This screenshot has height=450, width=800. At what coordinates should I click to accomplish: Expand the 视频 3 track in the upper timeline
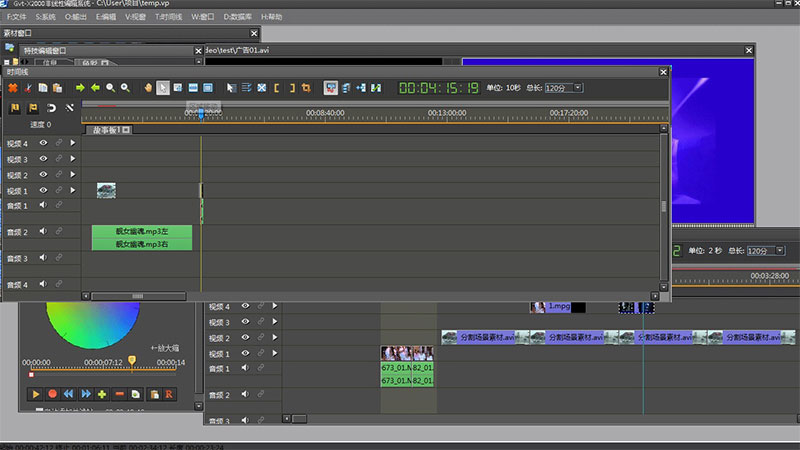(x=73, y=159)
